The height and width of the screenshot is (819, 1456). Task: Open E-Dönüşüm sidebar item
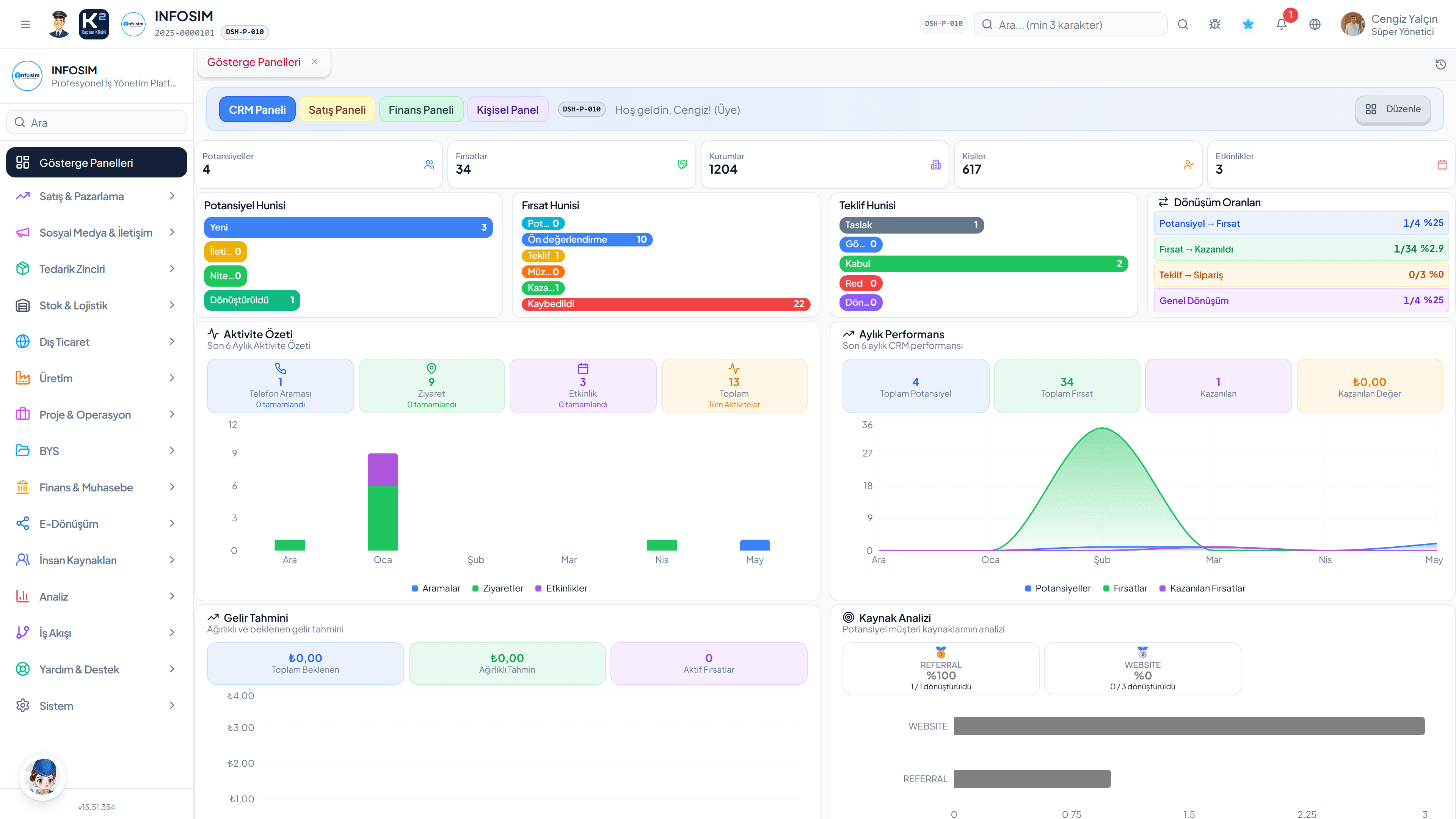click(x=96, y=524)
